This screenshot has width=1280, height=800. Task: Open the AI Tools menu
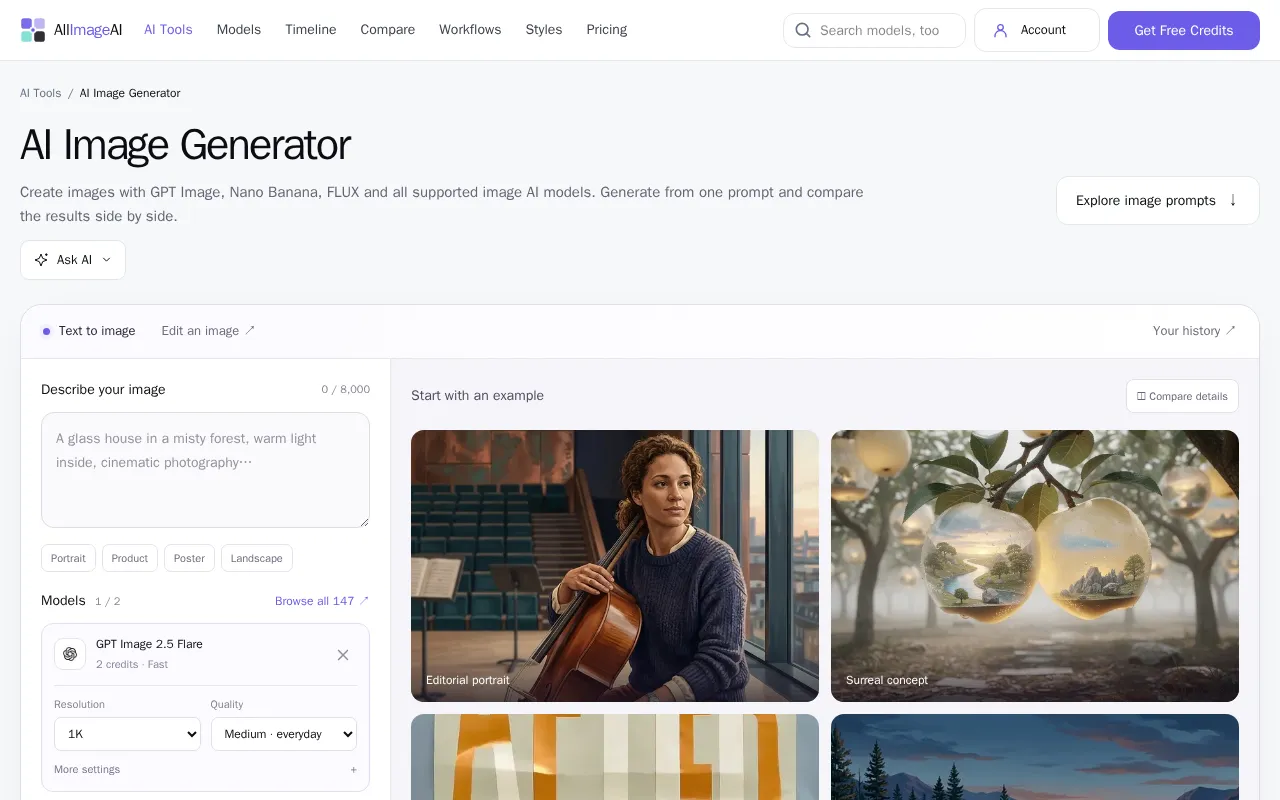coord(168,30)
